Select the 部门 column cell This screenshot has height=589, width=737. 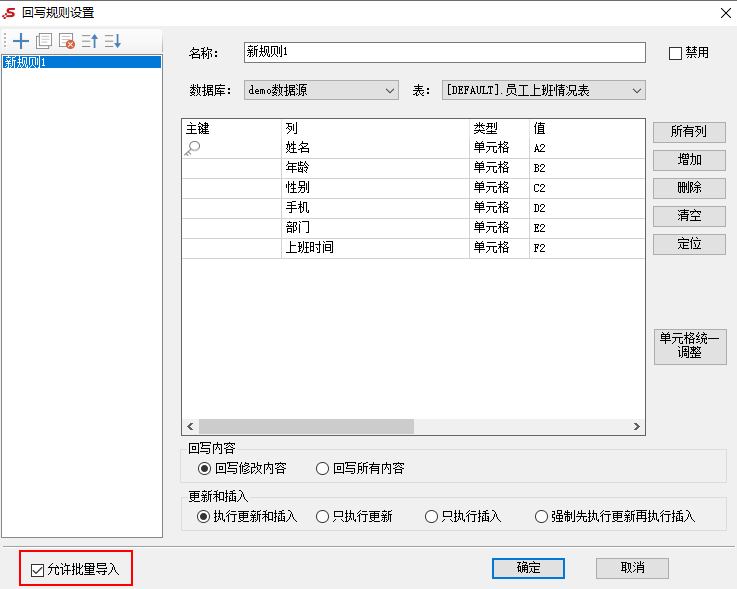click(376, 228)
